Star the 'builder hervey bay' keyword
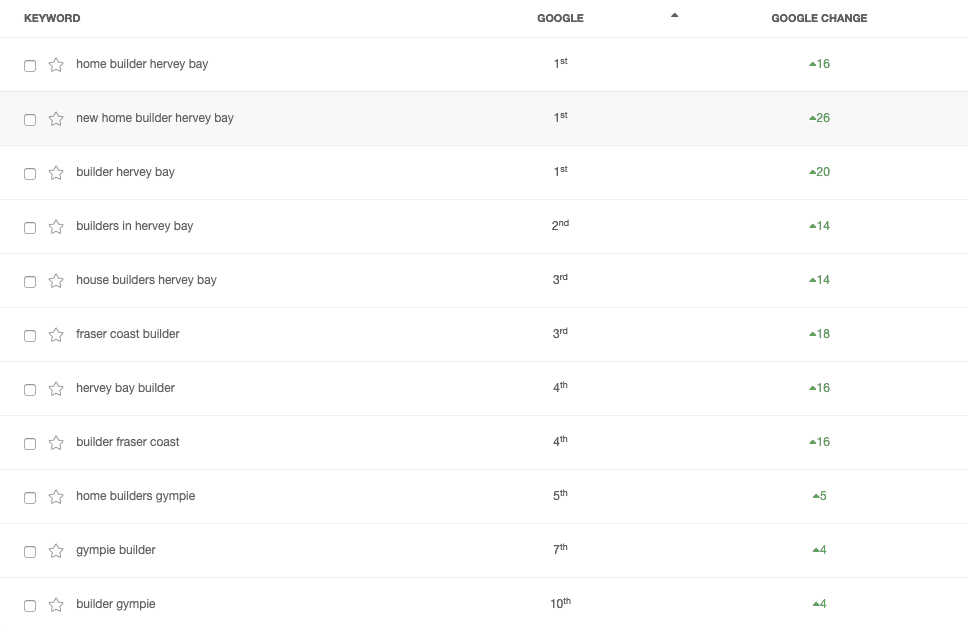Viewport: 968px width, 630px height. (56, 173)
